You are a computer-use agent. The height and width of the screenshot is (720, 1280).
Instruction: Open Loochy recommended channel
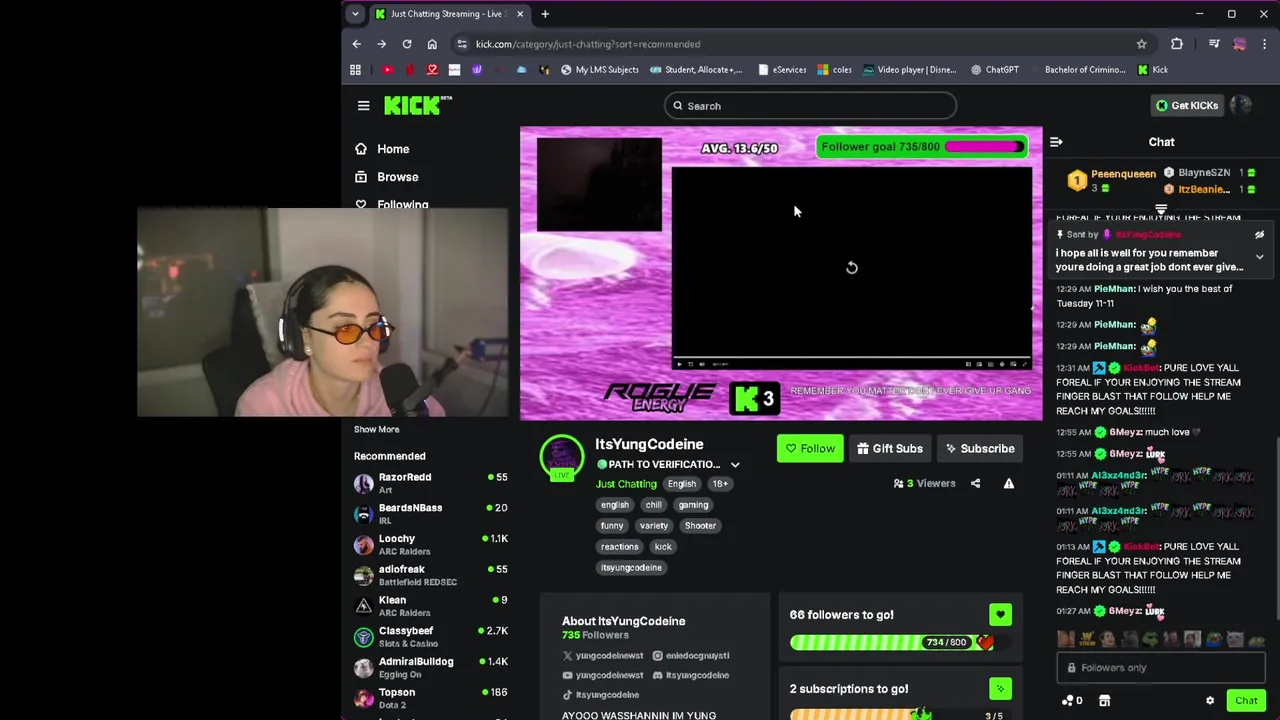point(430,545)
